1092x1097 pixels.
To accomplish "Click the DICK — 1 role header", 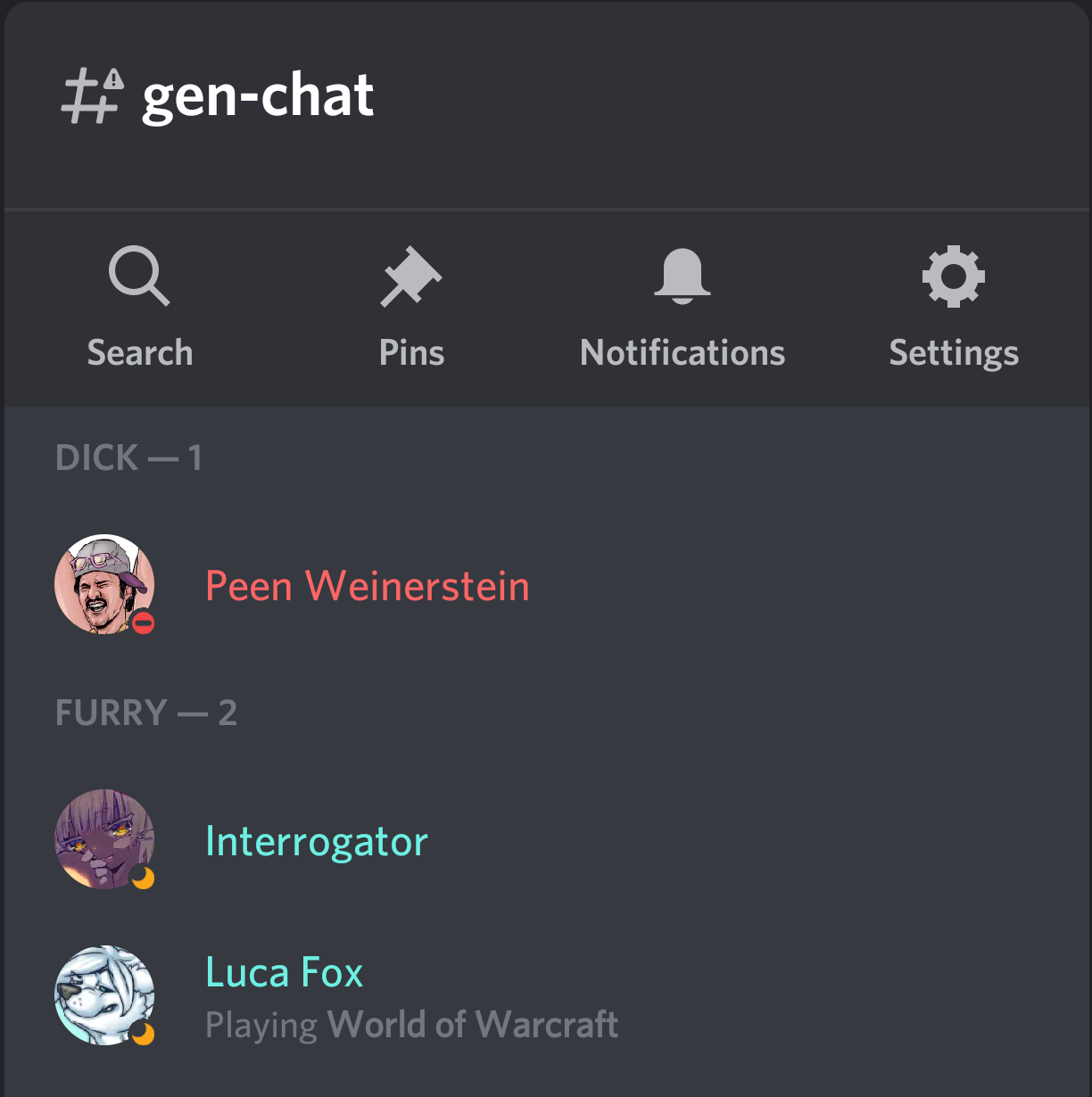I will click(x=129, y=458).
